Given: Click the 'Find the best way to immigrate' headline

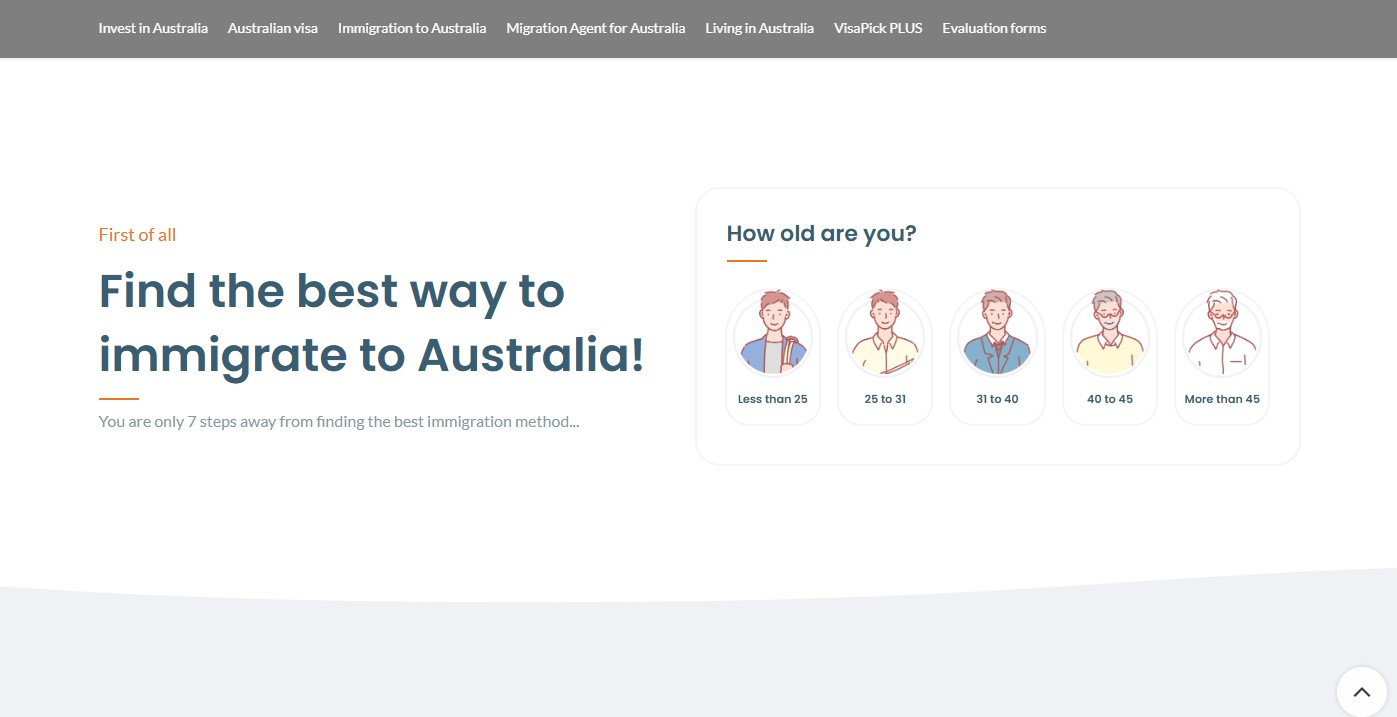Looking at the screenshot, I should coord(371,323).
